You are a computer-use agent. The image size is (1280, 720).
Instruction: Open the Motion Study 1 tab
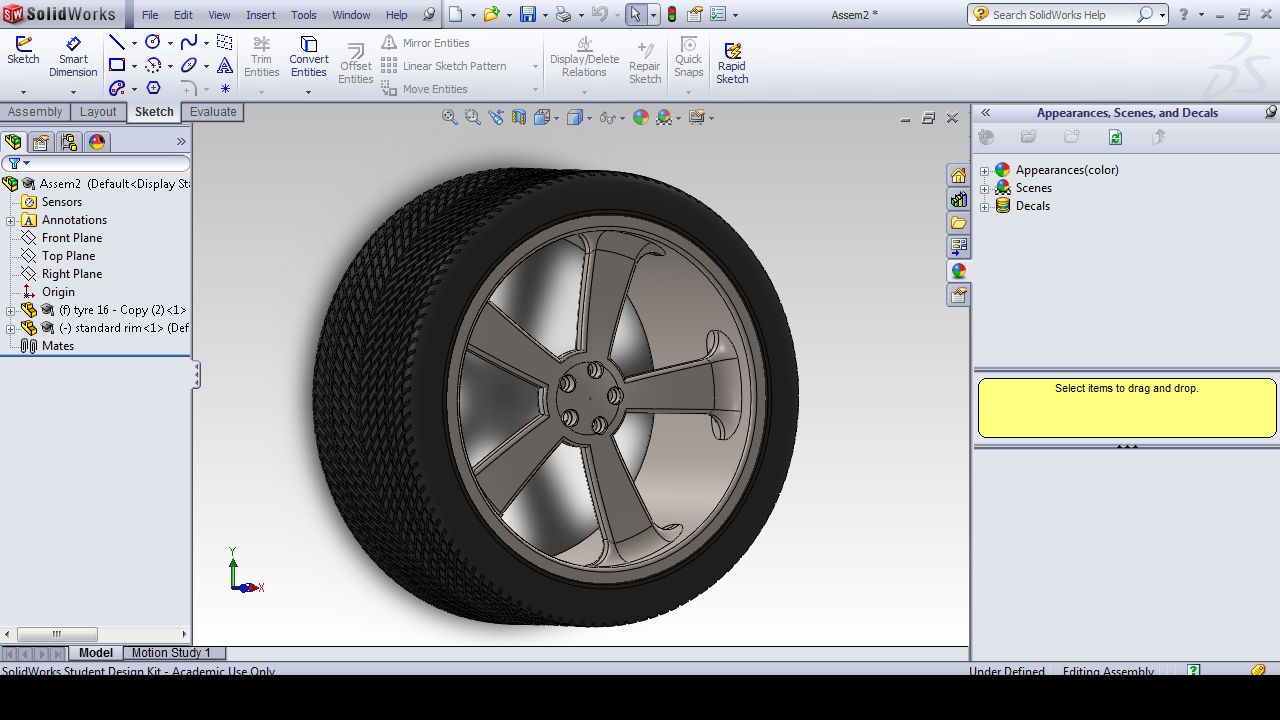171,653
